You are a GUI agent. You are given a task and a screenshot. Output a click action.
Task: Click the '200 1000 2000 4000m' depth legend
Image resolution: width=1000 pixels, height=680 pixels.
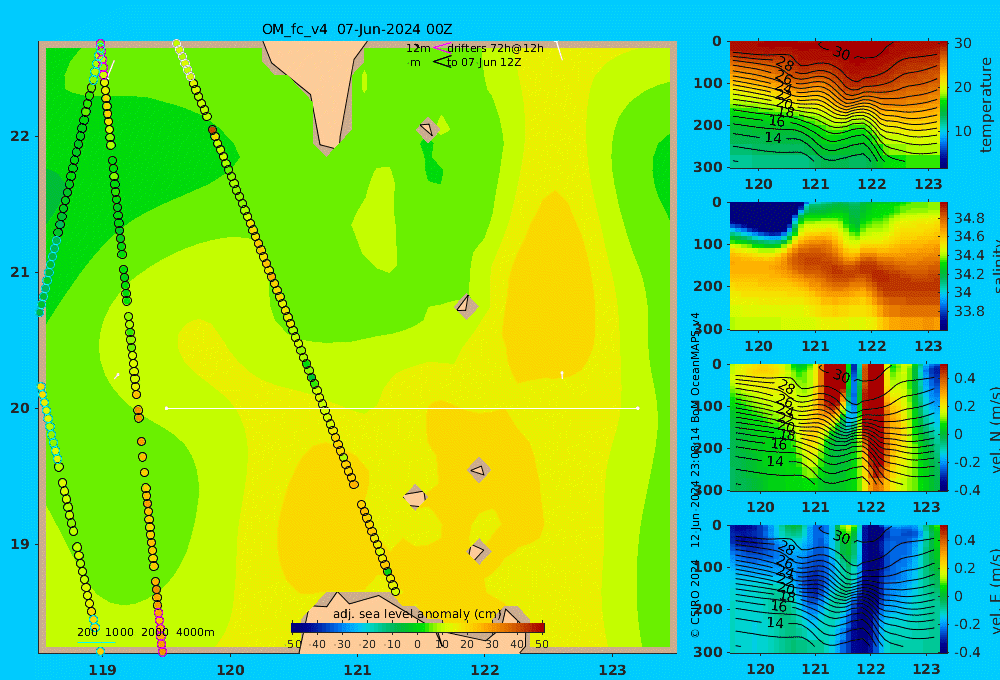[145, 632]
